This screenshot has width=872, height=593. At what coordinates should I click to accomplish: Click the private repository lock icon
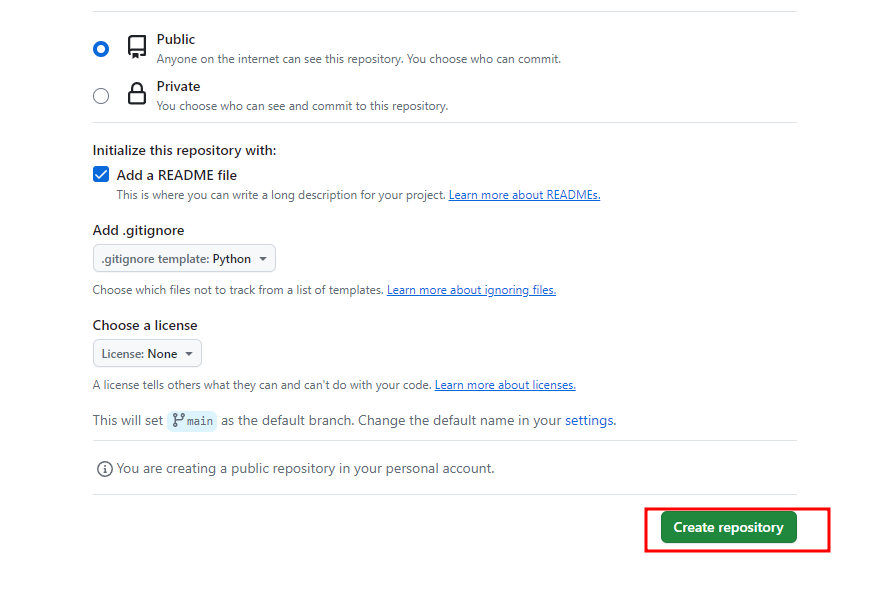click(x=137, y=93)
